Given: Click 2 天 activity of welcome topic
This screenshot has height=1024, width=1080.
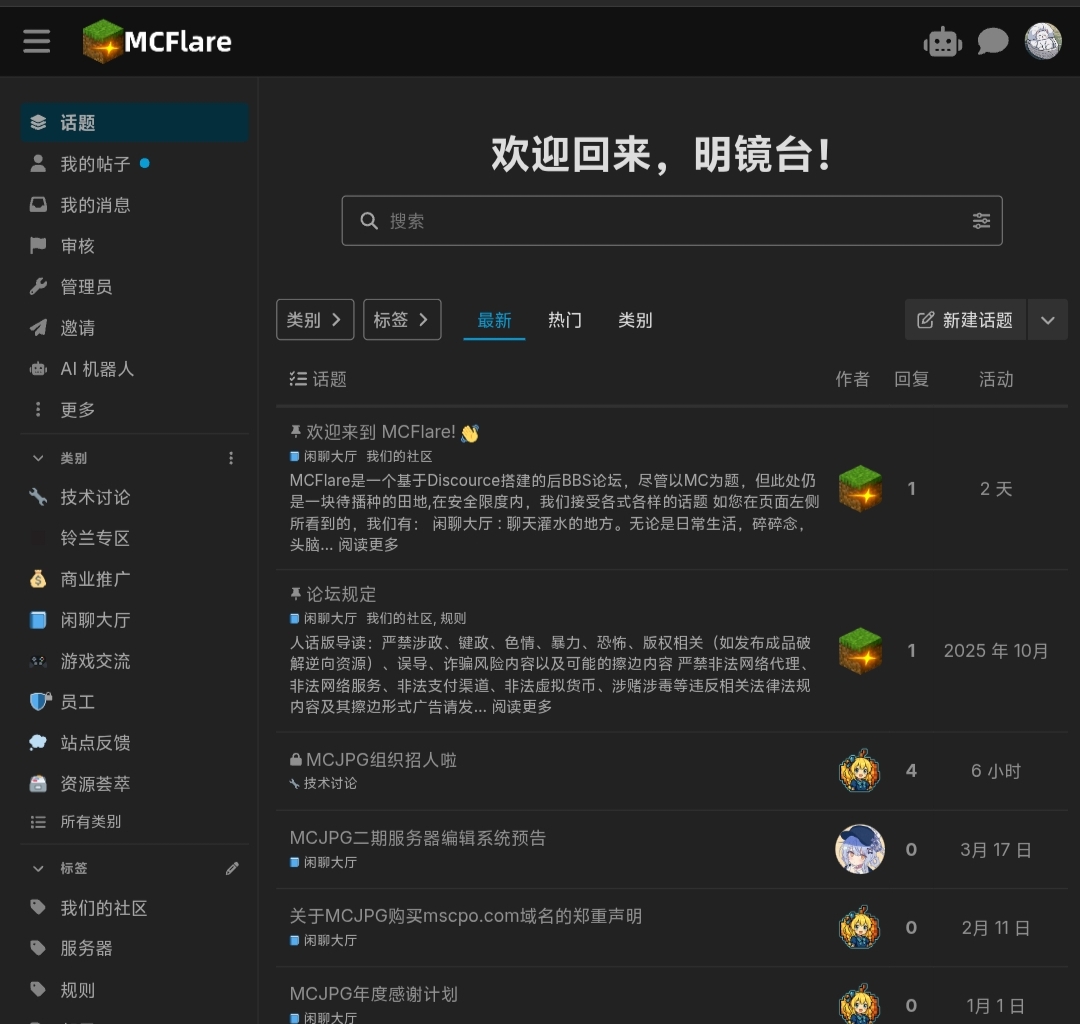Looking at the screenshot, I should click(x=996, y=488).
